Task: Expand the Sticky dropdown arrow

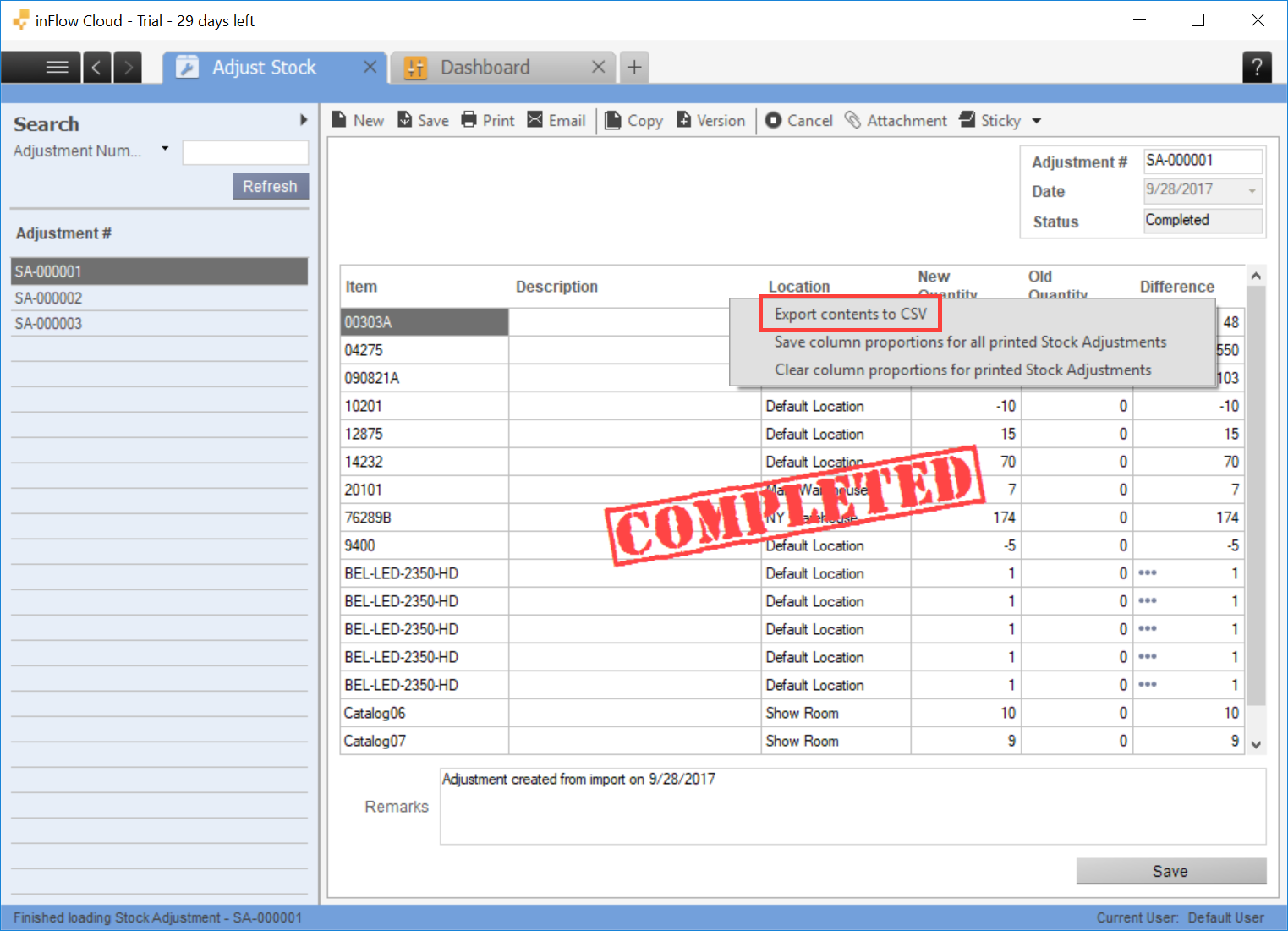Action: [1037, 121]
